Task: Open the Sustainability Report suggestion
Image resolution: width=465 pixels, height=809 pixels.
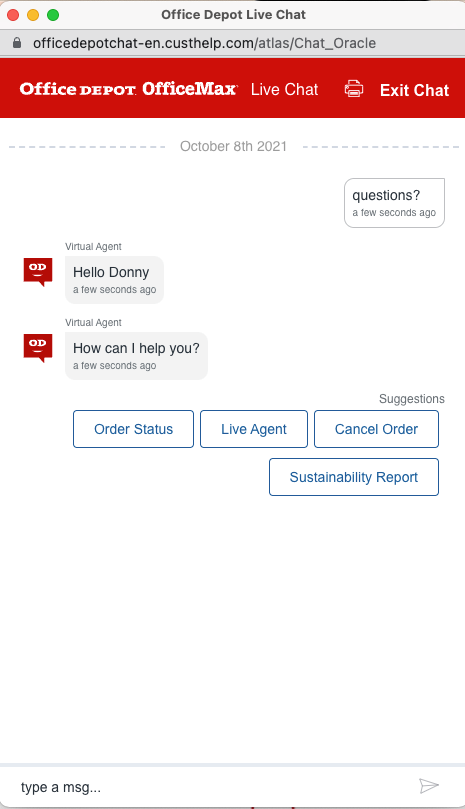Action: pyautogui.click(x=354, y=477)
